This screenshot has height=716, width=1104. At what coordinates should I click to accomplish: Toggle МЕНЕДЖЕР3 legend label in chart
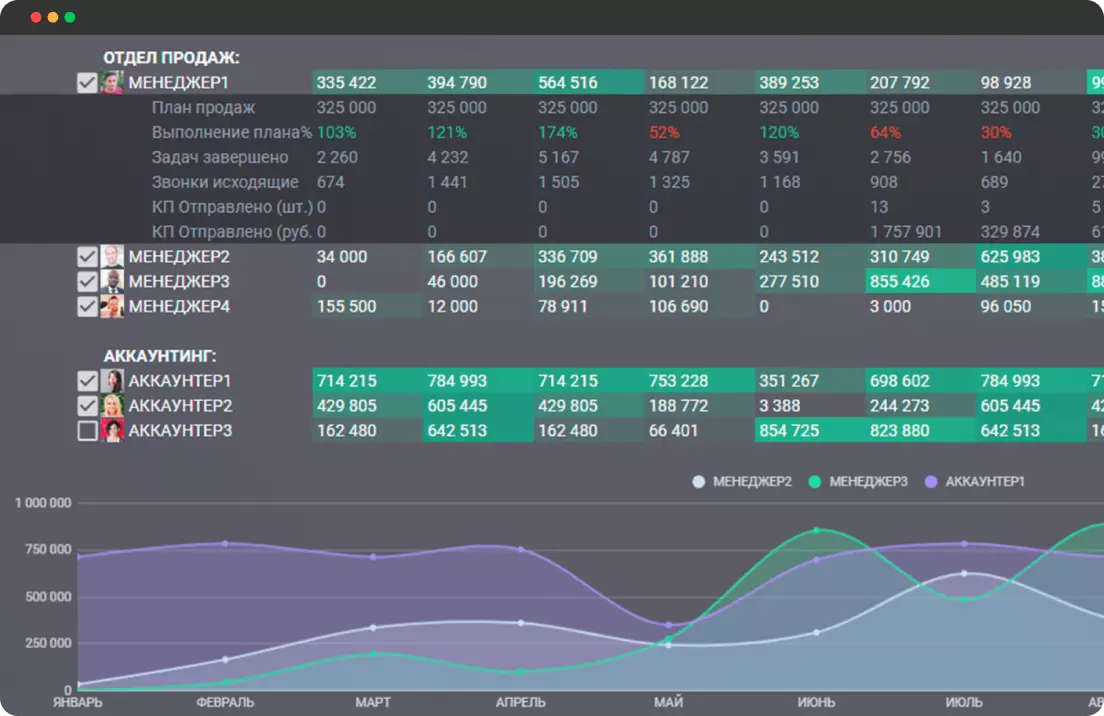coord(868,482)
